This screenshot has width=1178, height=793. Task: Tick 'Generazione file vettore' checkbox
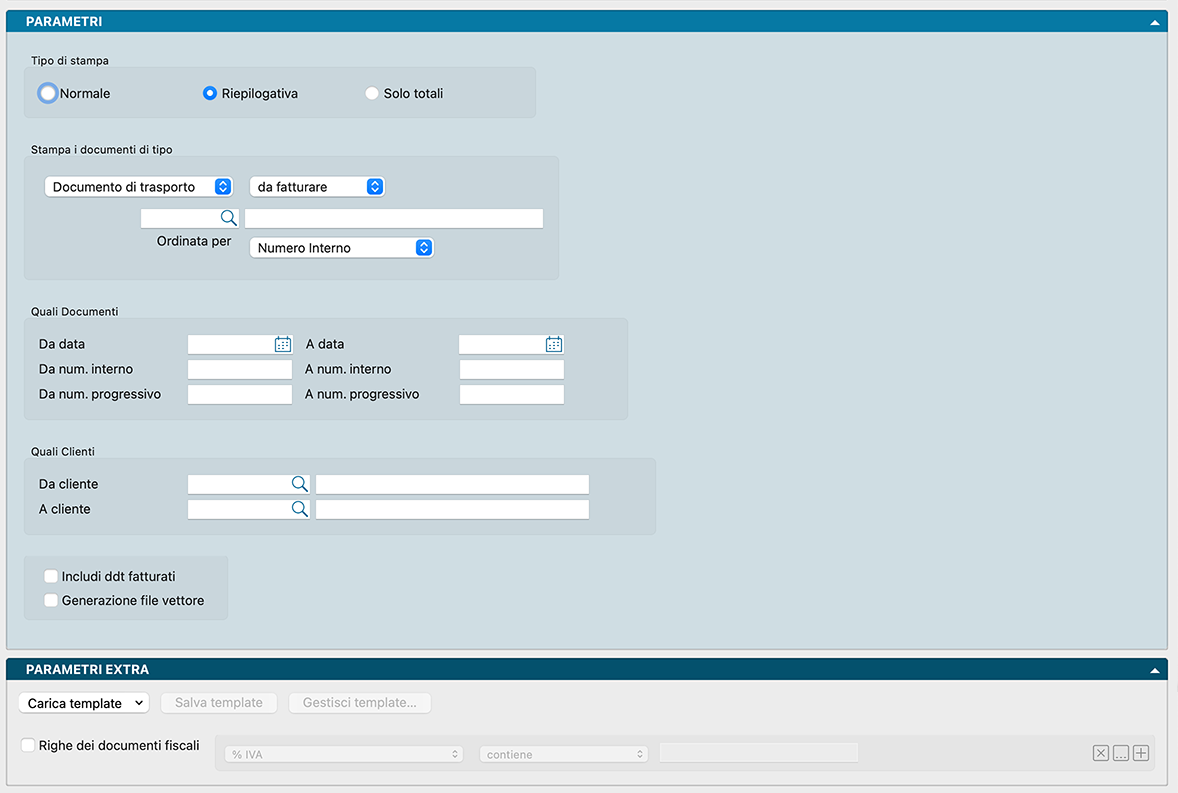(x=51, y=601)
